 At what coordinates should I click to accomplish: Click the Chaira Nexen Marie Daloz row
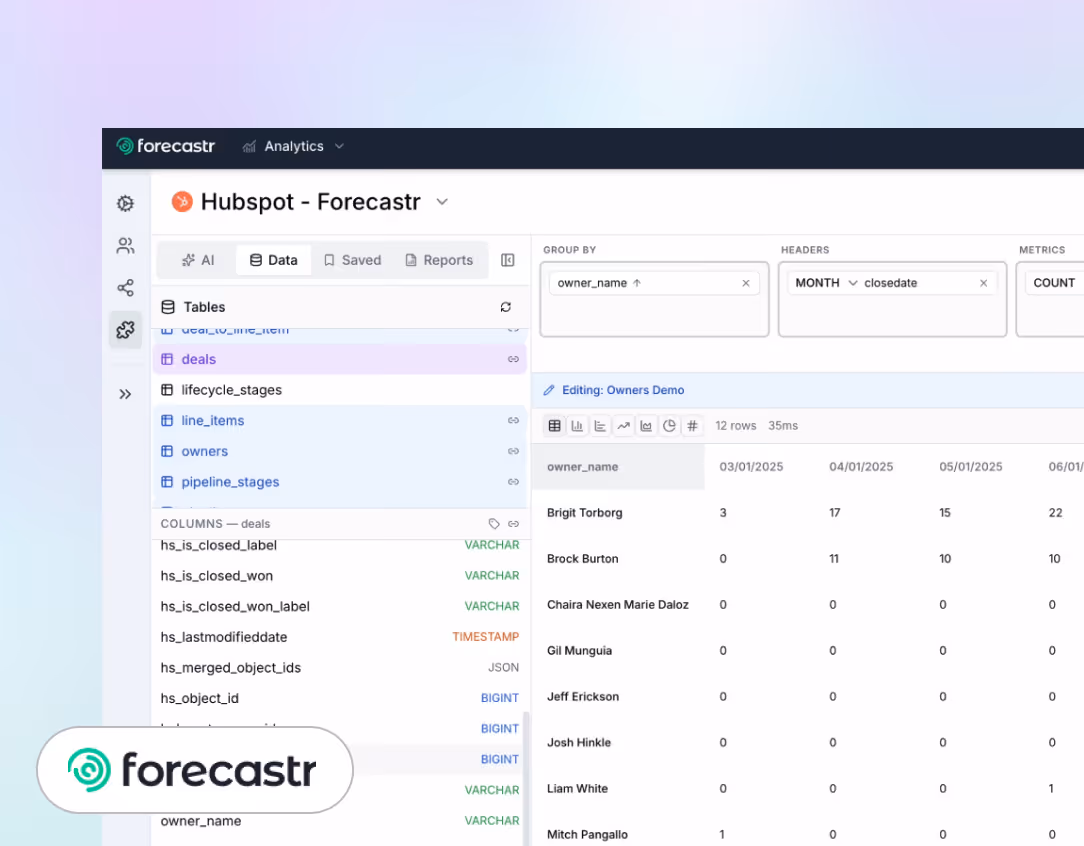[617, 605]
